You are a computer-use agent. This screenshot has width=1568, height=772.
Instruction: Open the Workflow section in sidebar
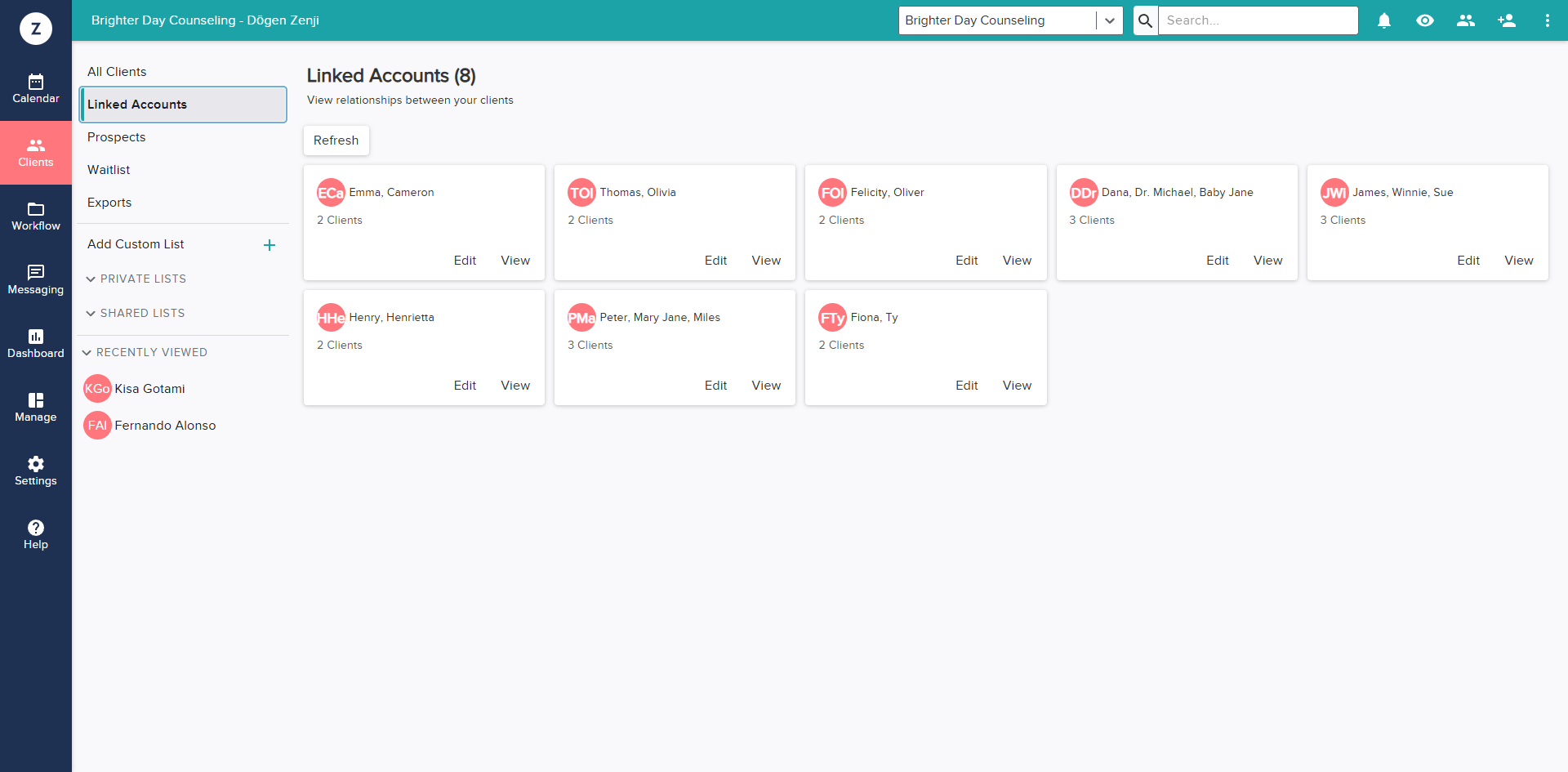[36, 216]
